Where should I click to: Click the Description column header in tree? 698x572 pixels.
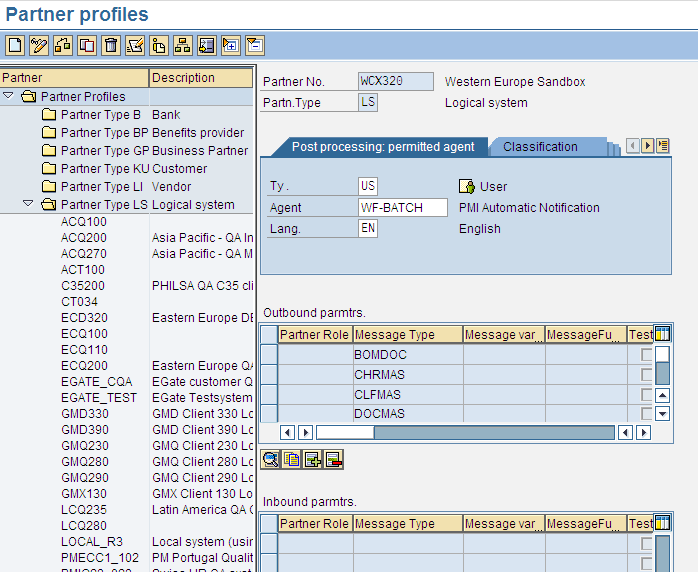point(201,78)
